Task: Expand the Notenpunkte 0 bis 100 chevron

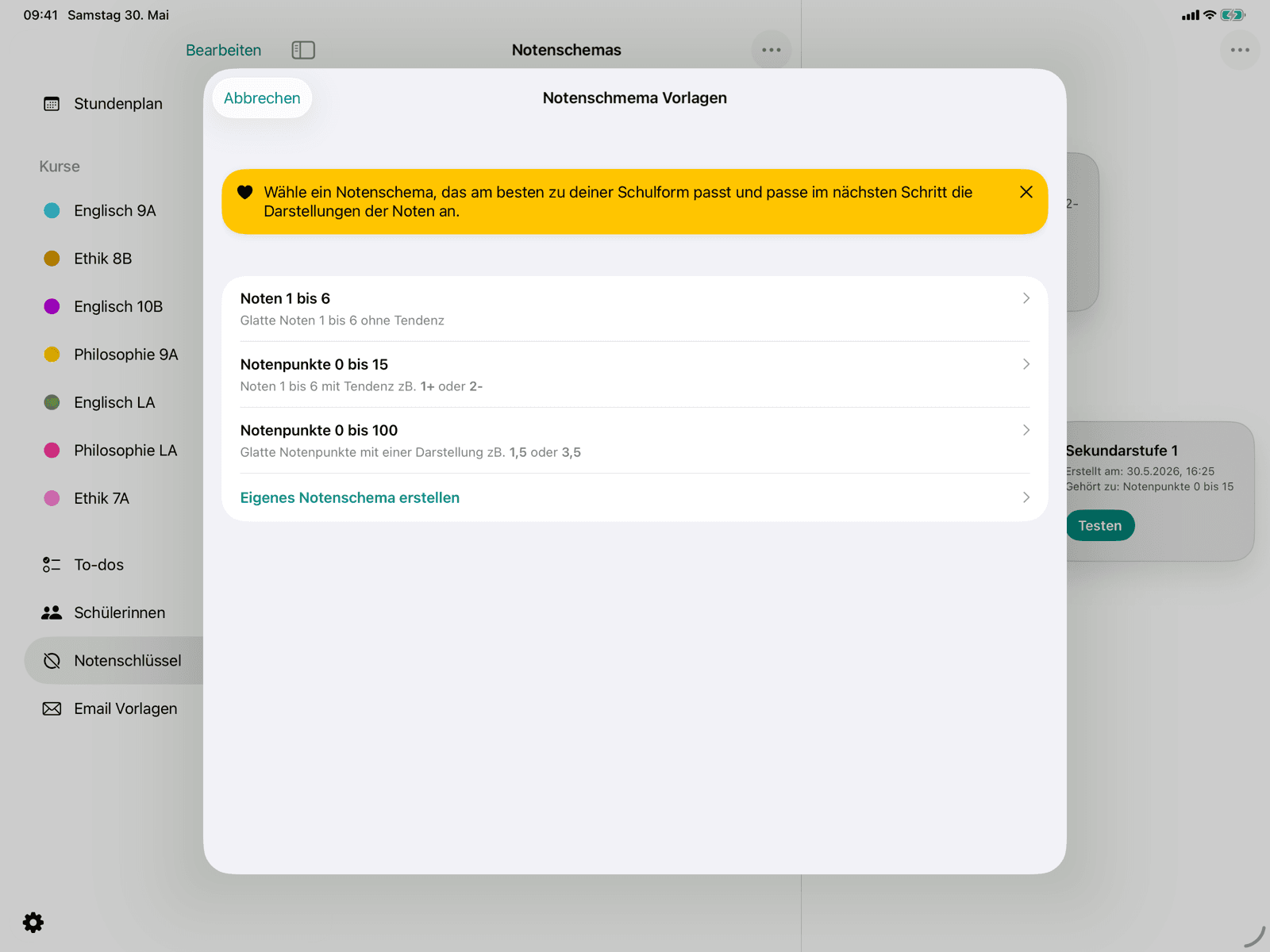Action: [1026, 430]
